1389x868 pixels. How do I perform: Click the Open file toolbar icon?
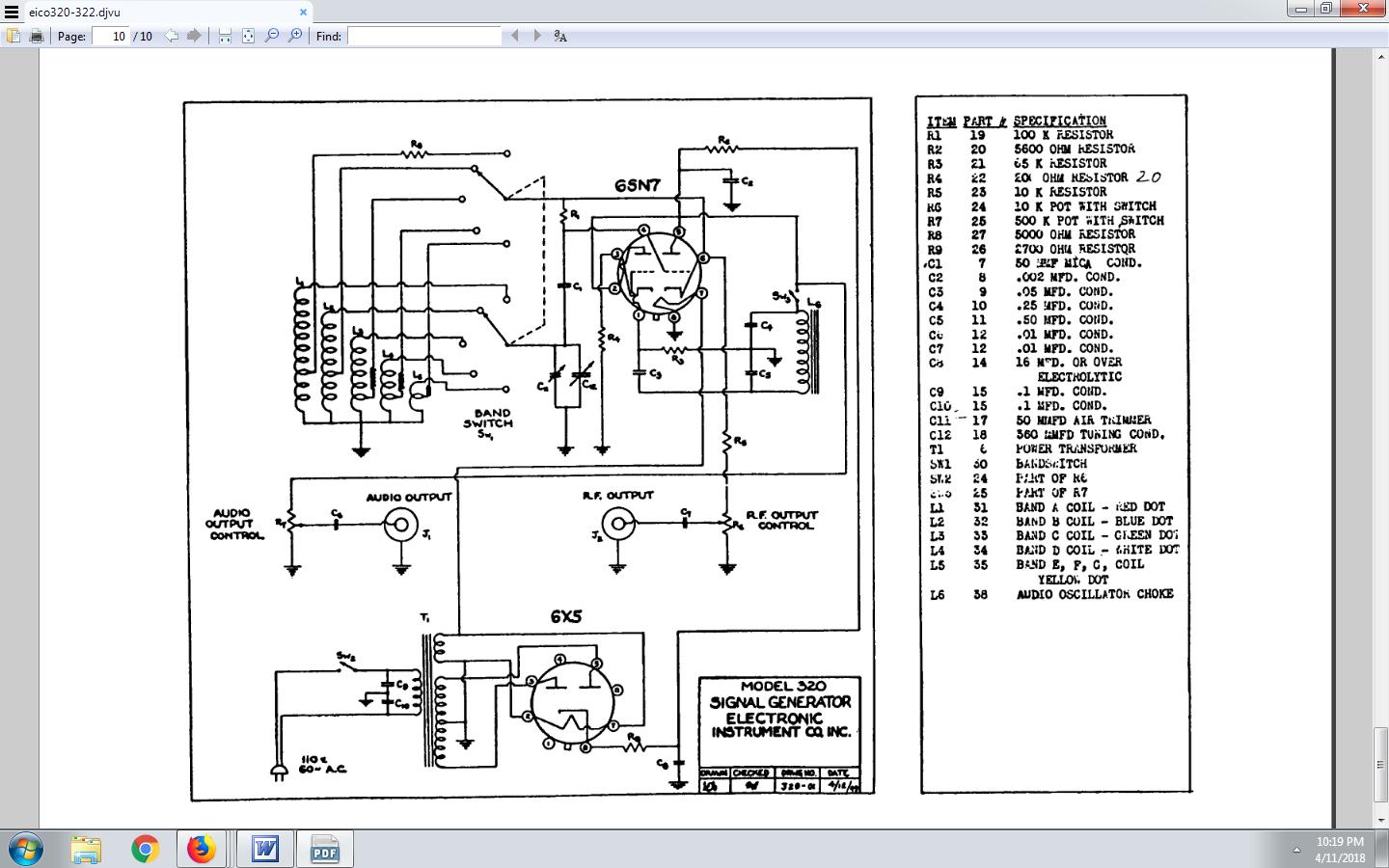point(14,36)
